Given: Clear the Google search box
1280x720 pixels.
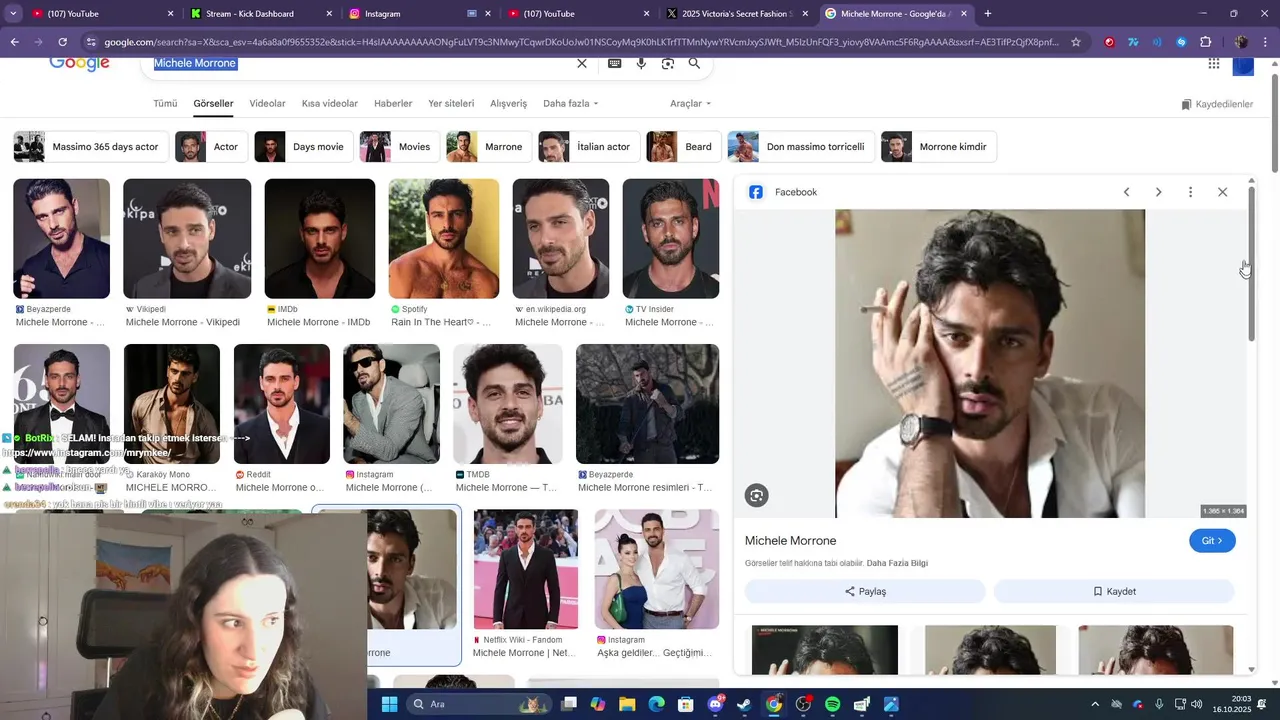Looking at the screenshot, I should pyautogui.click(x=582, y=63).
